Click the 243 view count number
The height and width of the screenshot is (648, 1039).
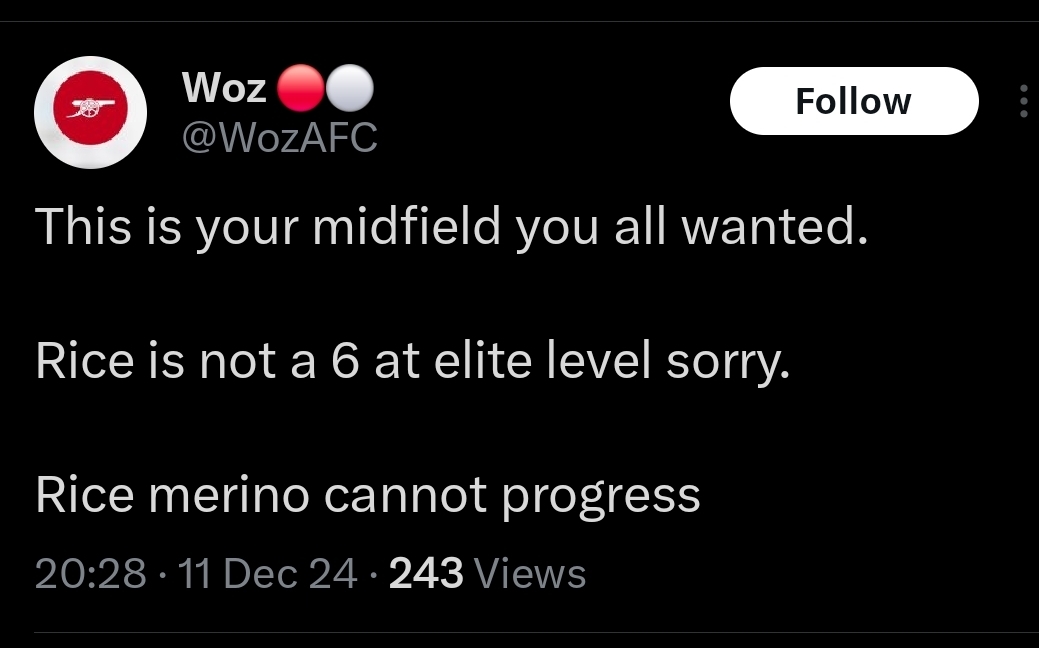(426, 573)
